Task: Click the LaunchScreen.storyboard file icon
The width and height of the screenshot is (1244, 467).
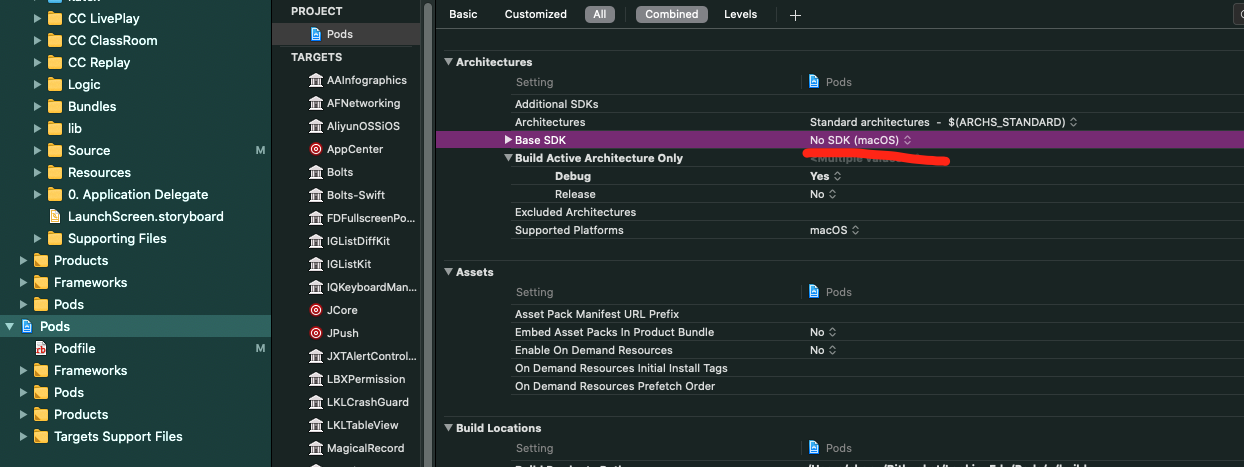Action: [x=55, y=216]
